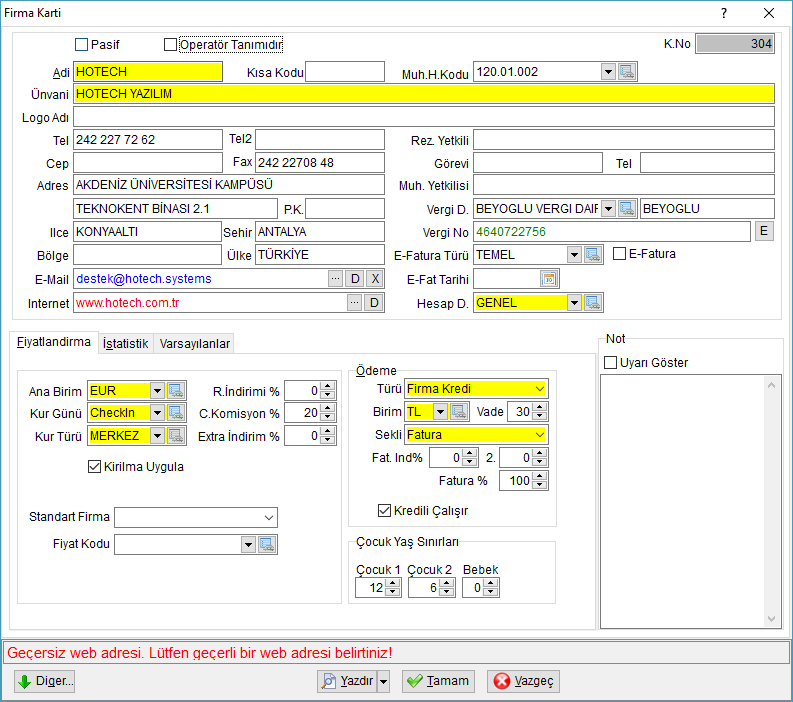Viewport: 793px width, 702px height.
Task: Click the Çocuk 1 age spinner
Action: (x=392, y=588)
